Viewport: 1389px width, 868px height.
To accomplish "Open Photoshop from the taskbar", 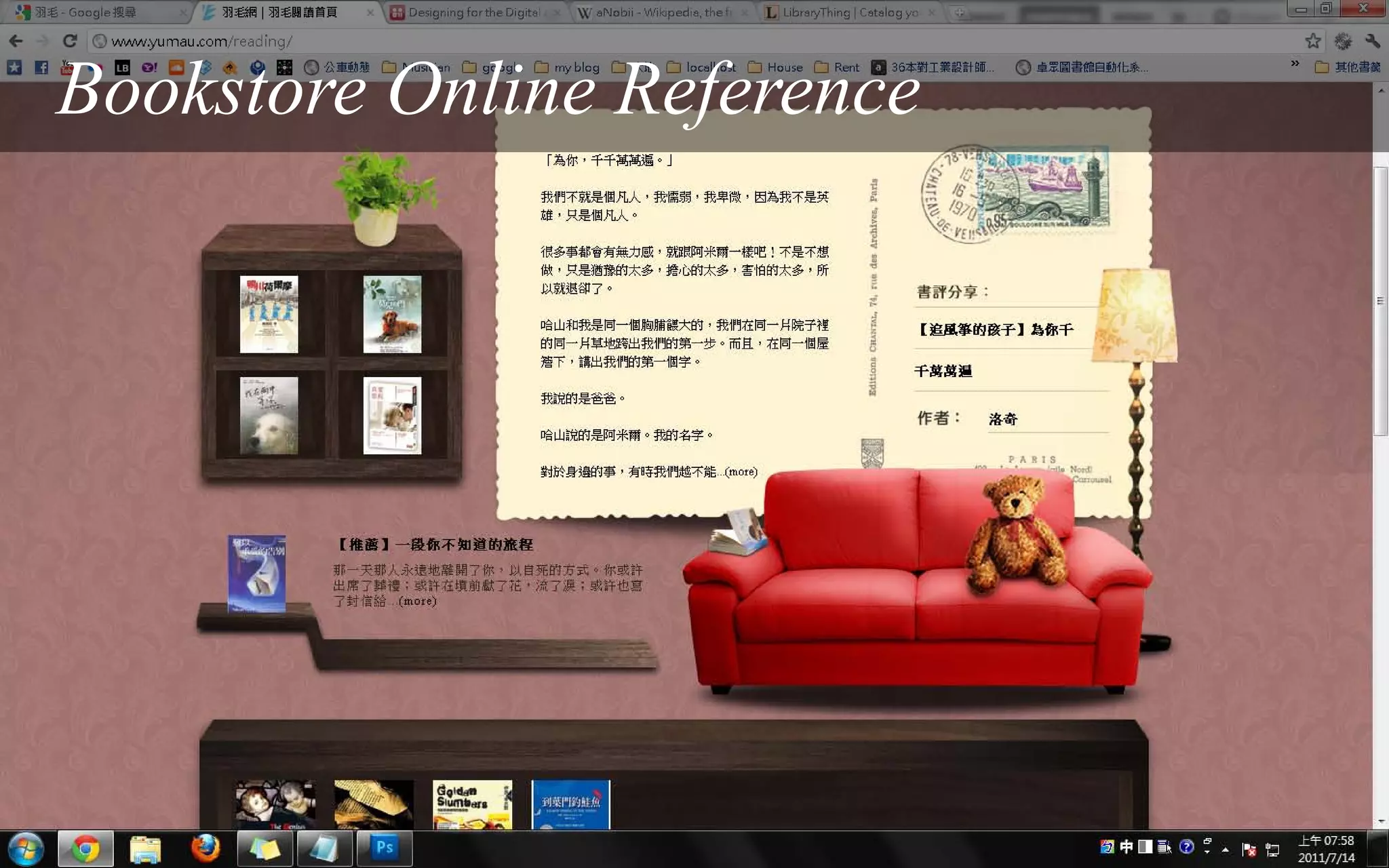I will click(x=384, y=849).
